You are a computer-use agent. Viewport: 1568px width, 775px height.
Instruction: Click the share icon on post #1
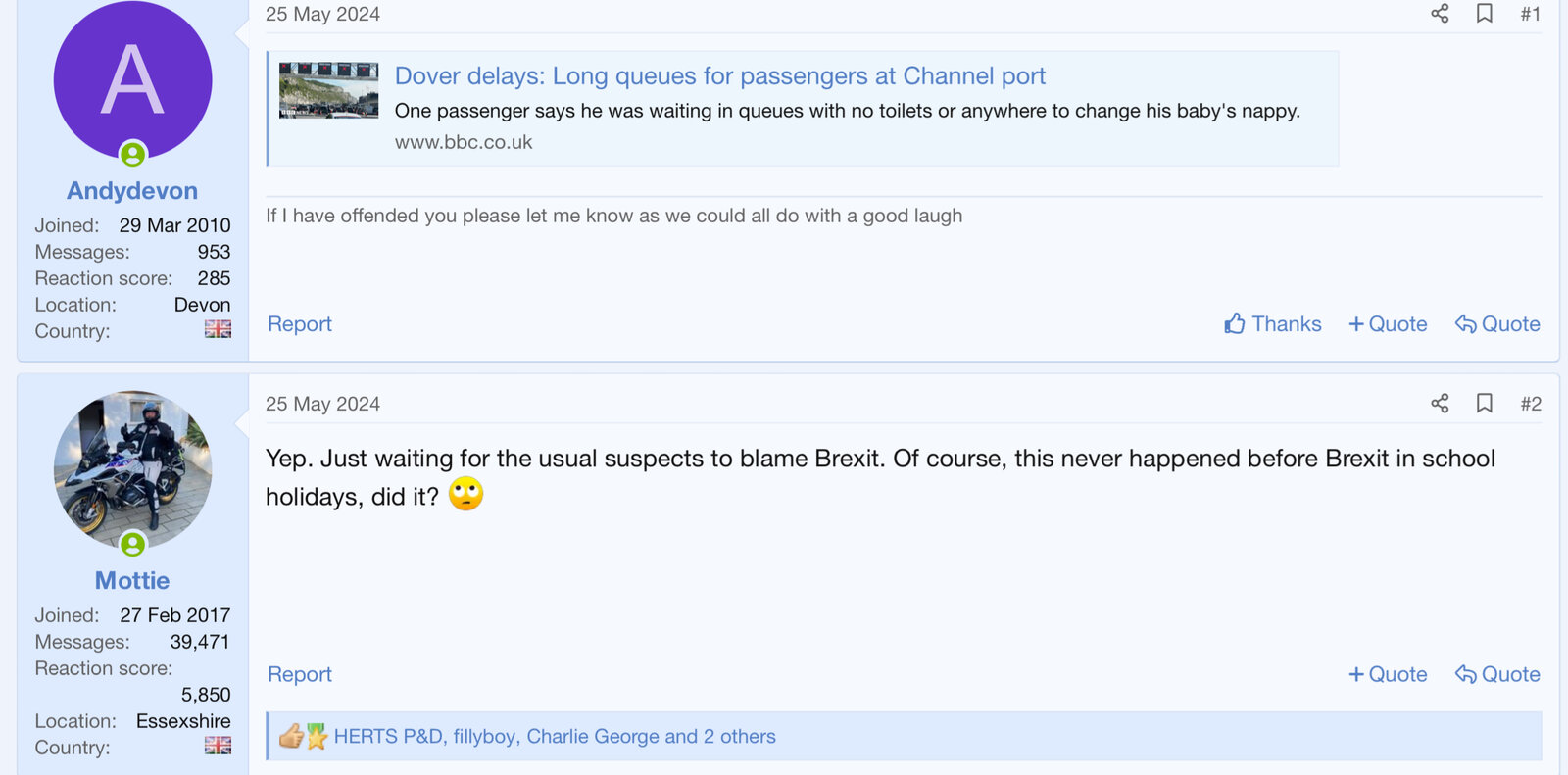click(1440, 14)
